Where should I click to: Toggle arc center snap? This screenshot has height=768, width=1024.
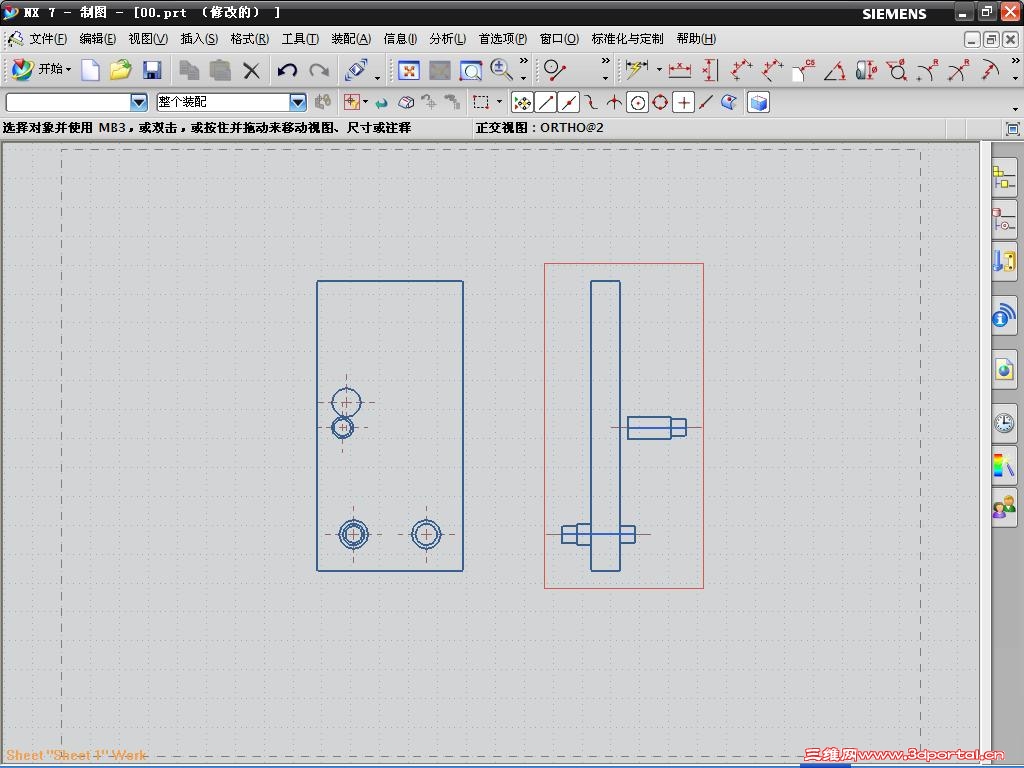point(637,103)
